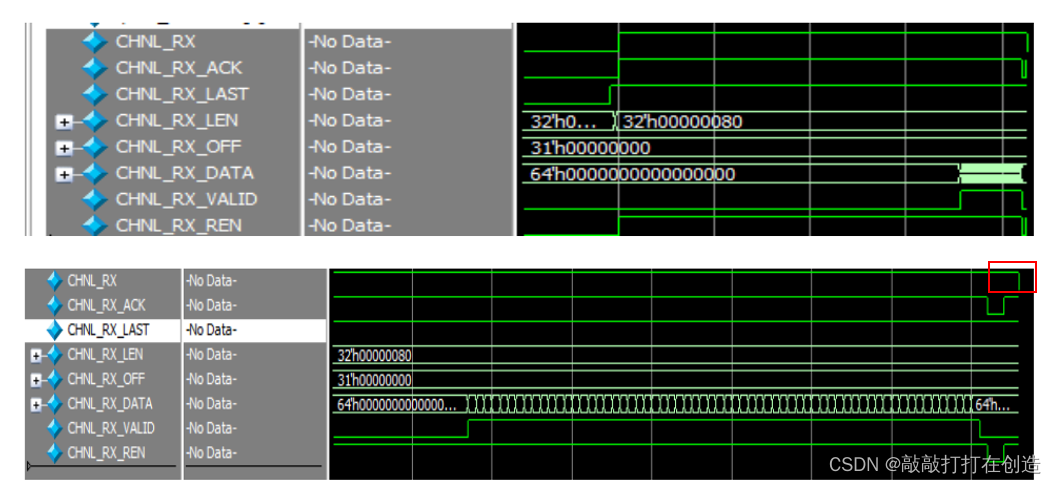Click the CHNL_RX_REN signal diamond icon in the top panel
Image resolution: width=1056 pixels, height=484 pixels.
tap(94, 225)
